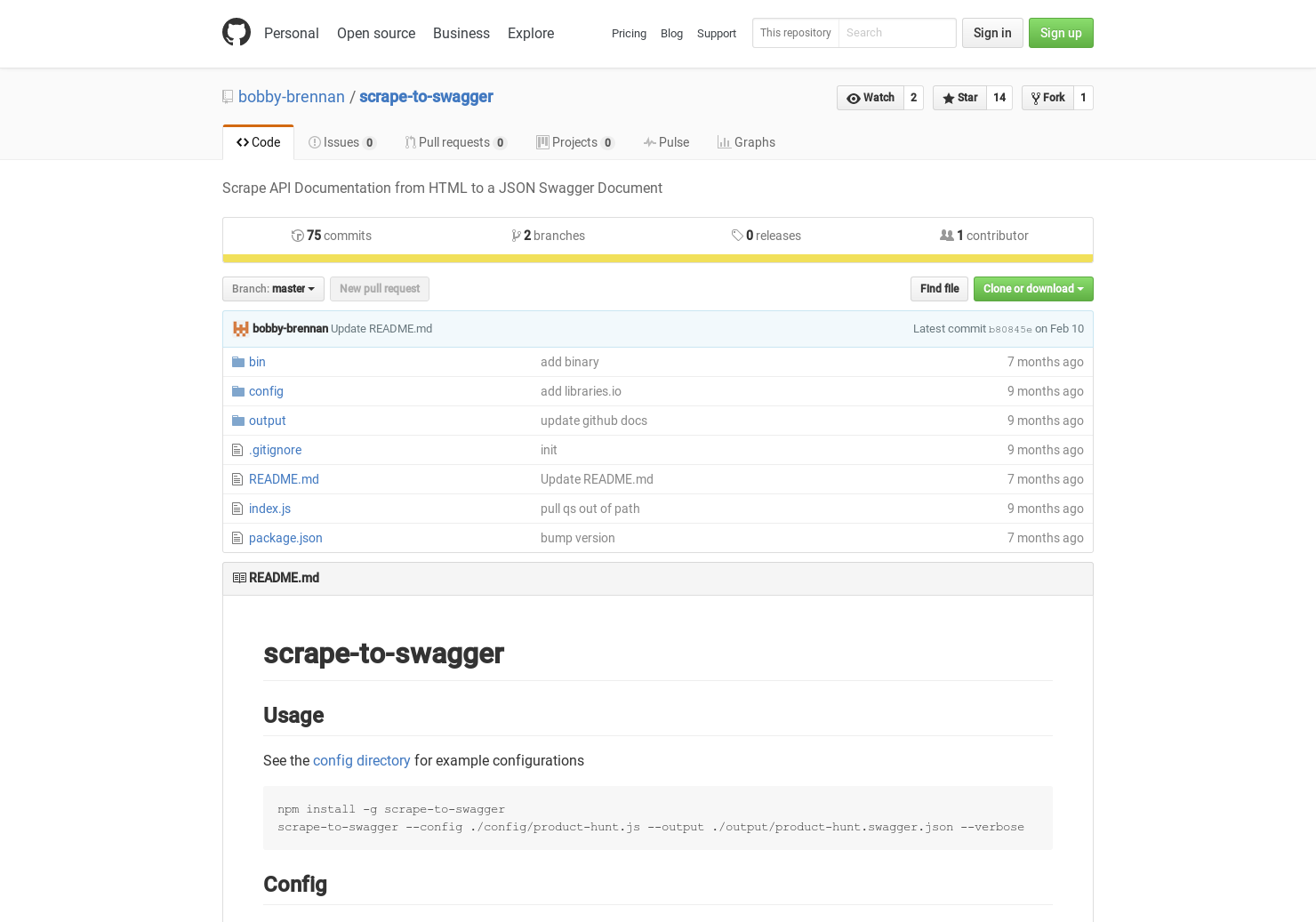This screenshot has height=922, width=1316.
Task: Open the .gitignore file
Action: (x=275, y=450)
